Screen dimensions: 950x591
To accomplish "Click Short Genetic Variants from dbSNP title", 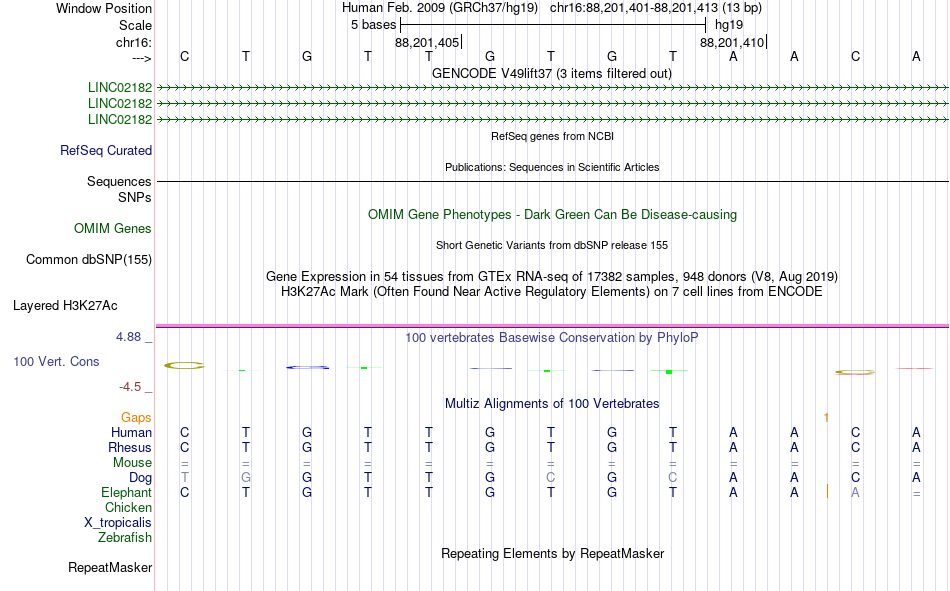I will 552,245.
